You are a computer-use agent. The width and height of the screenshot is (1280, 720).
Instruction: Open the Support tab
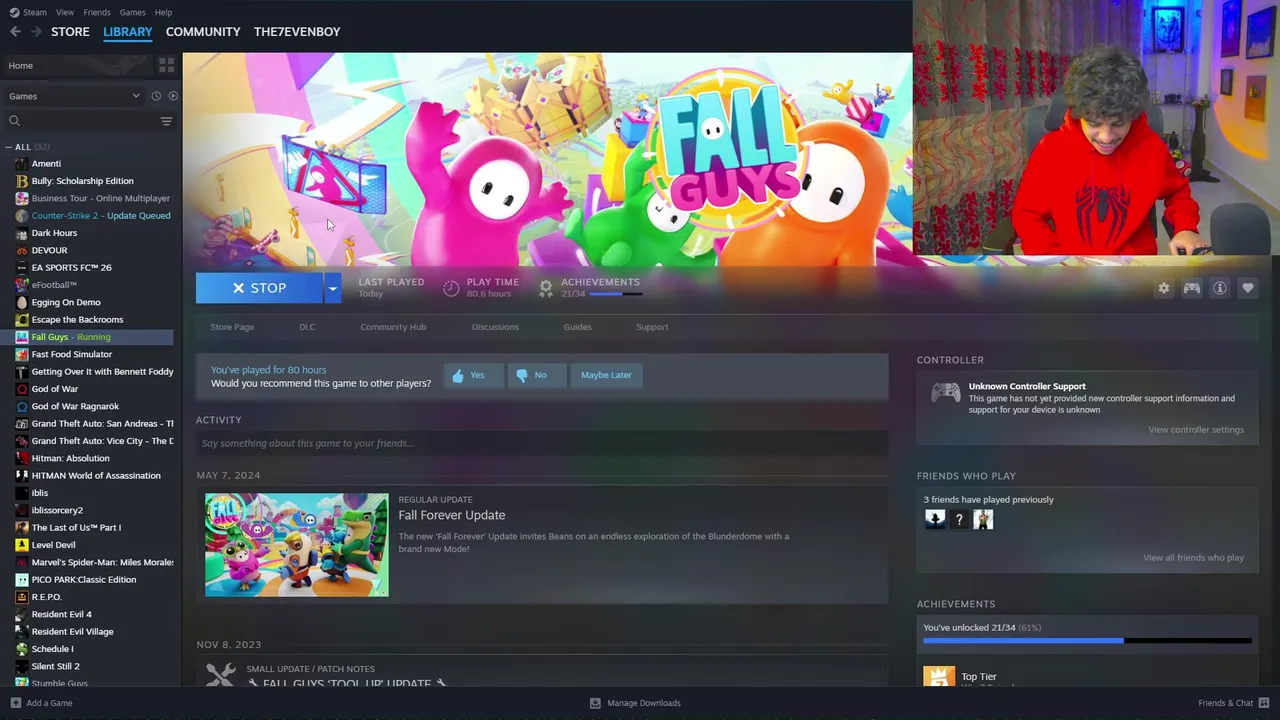[x=652, y=327]
